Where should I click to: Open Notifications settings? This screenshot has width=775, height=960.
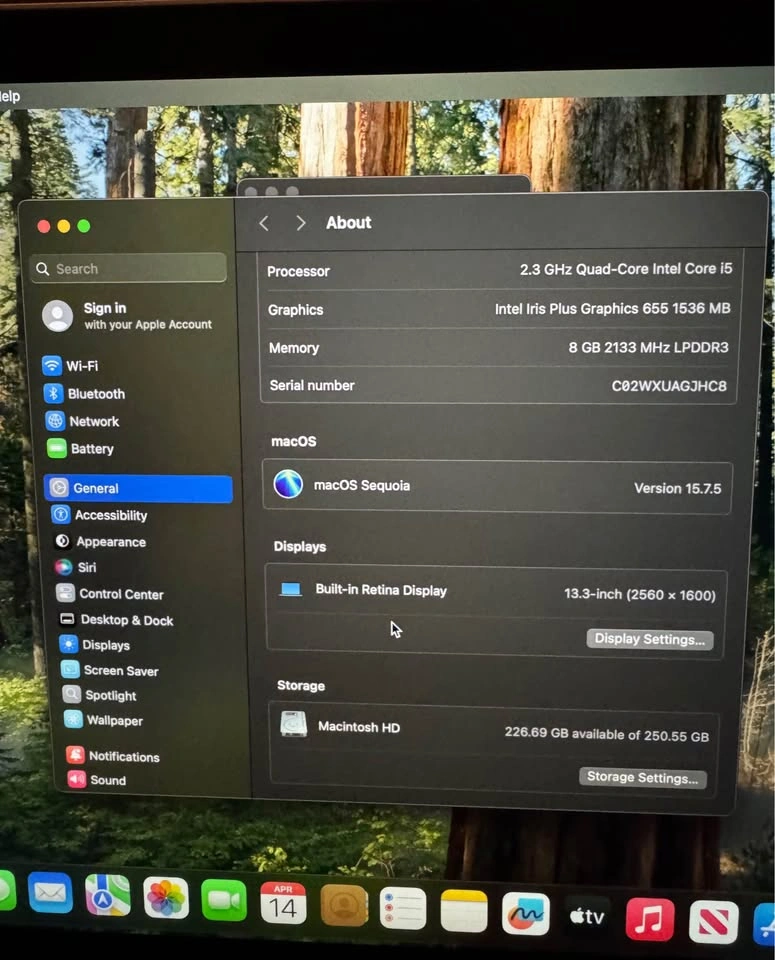pos(113,756)
